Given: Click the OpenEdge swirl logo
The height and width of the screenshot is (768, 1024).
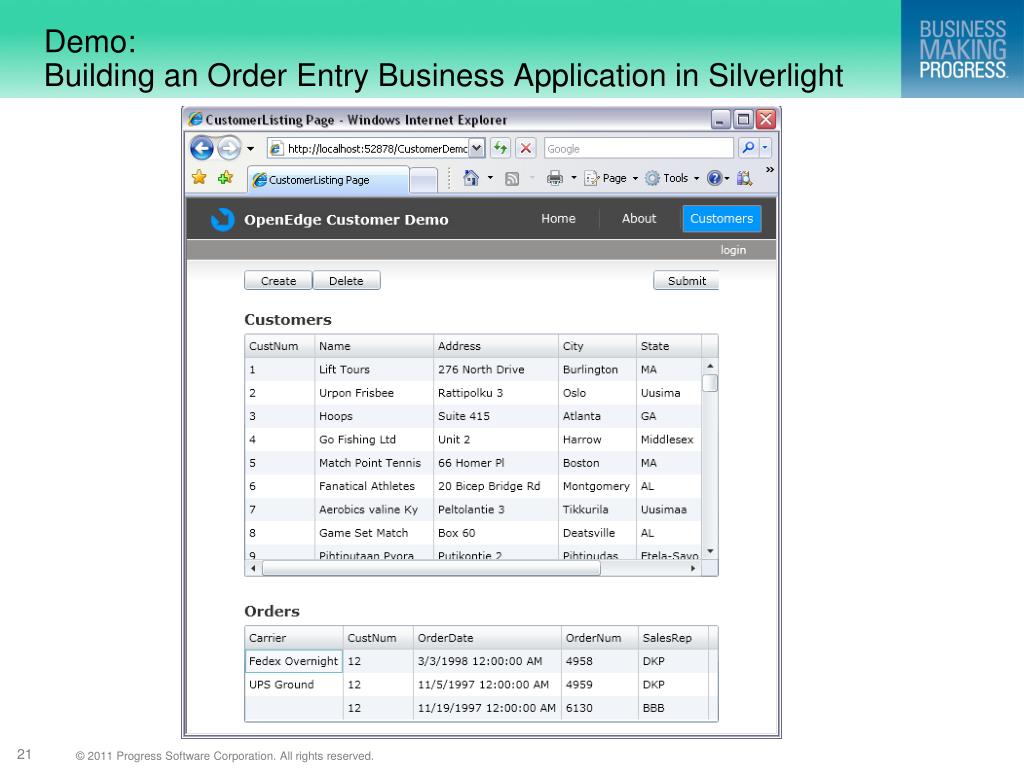Looking at the screenshot, I should [x=222, y=219].
